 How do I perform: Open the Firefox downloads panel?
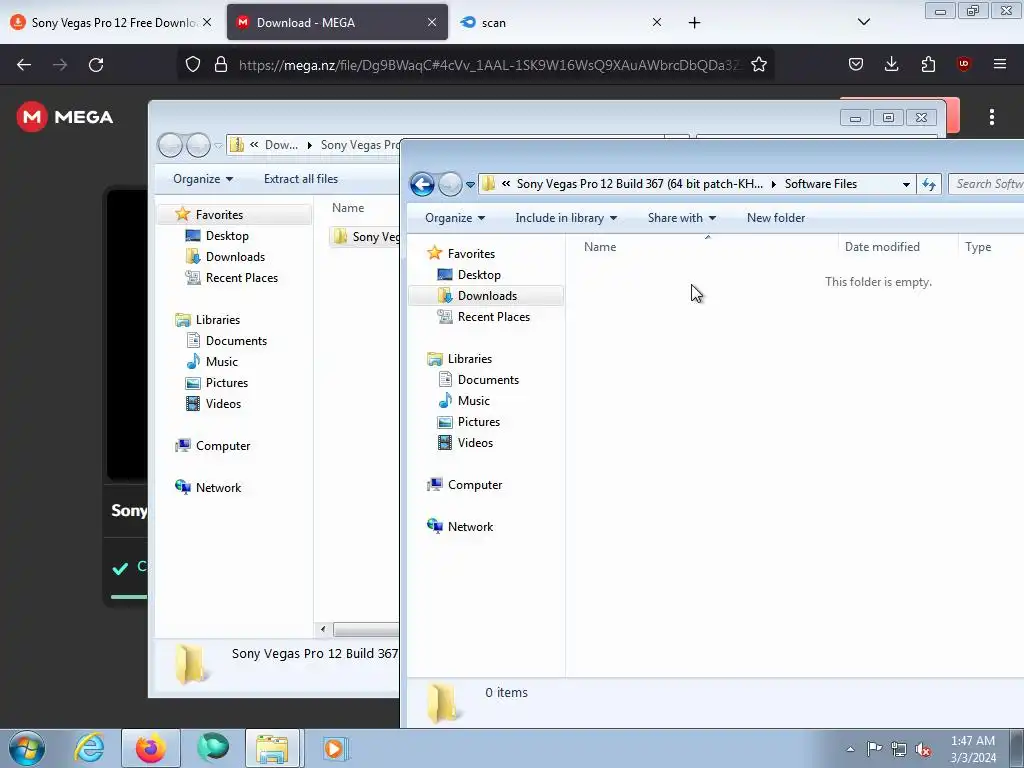(891, 65)
